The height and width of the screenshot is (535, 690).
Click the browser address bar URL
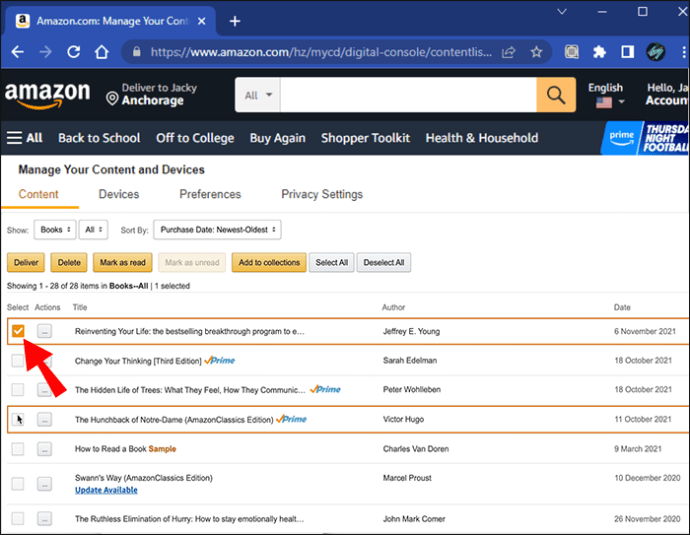pos(321,52)
